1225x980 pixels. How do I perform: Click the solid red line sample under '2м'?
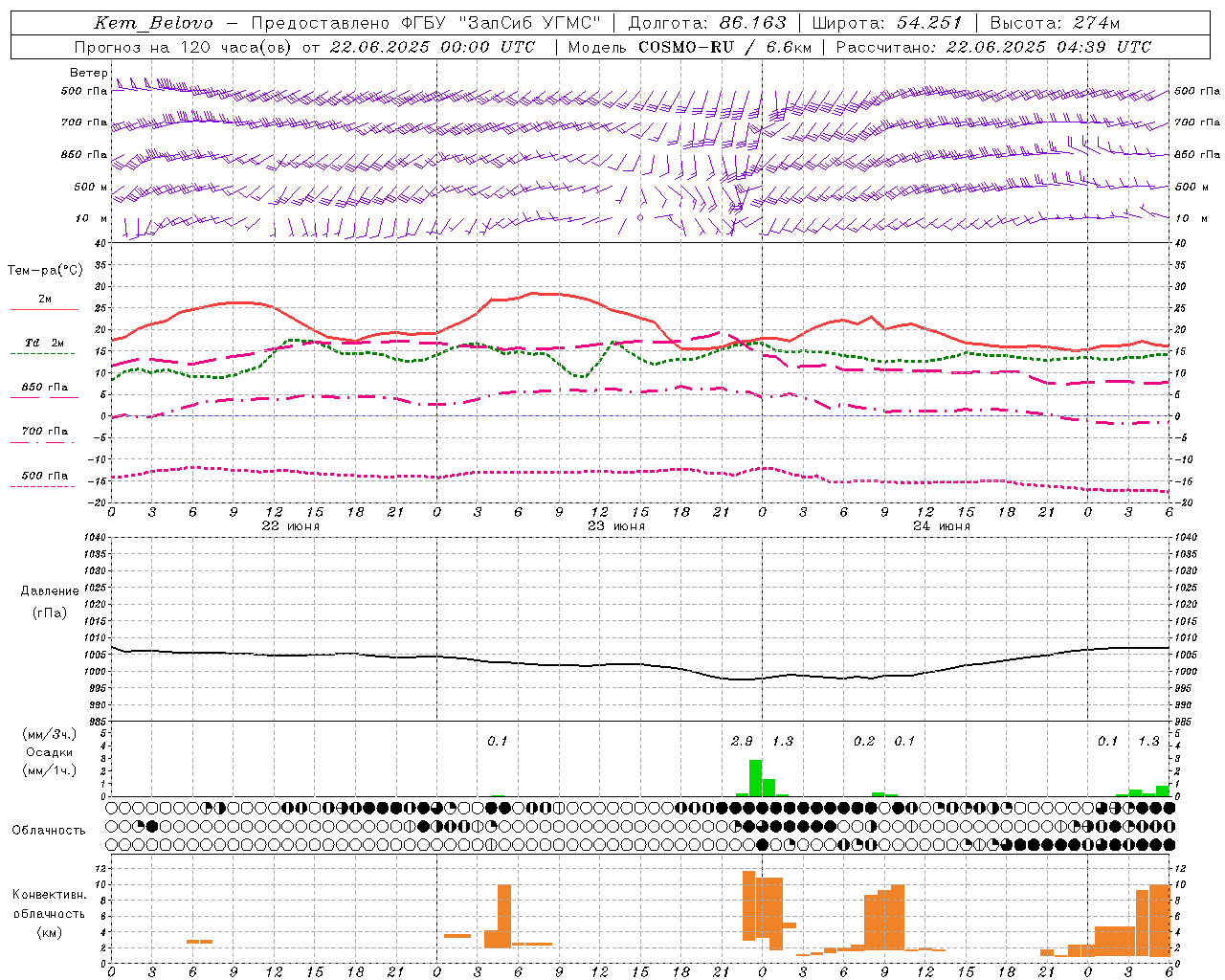coord(44,309)
